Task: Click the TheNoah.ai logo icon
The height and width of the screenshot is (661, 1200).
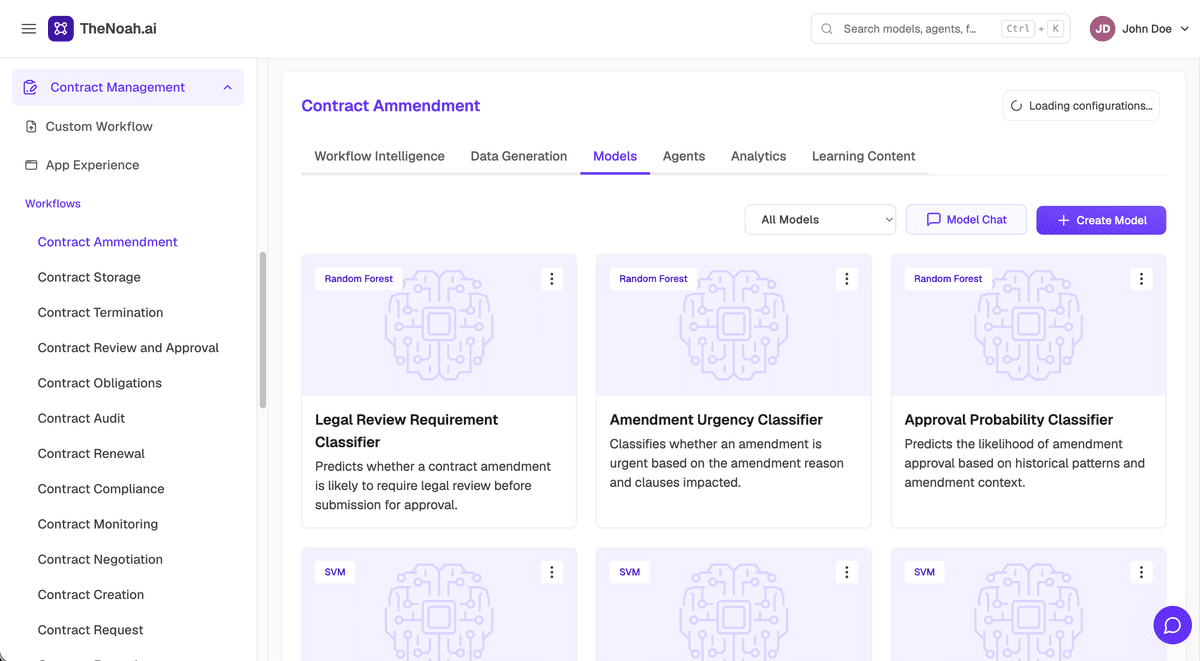Action: click(61, 29)
